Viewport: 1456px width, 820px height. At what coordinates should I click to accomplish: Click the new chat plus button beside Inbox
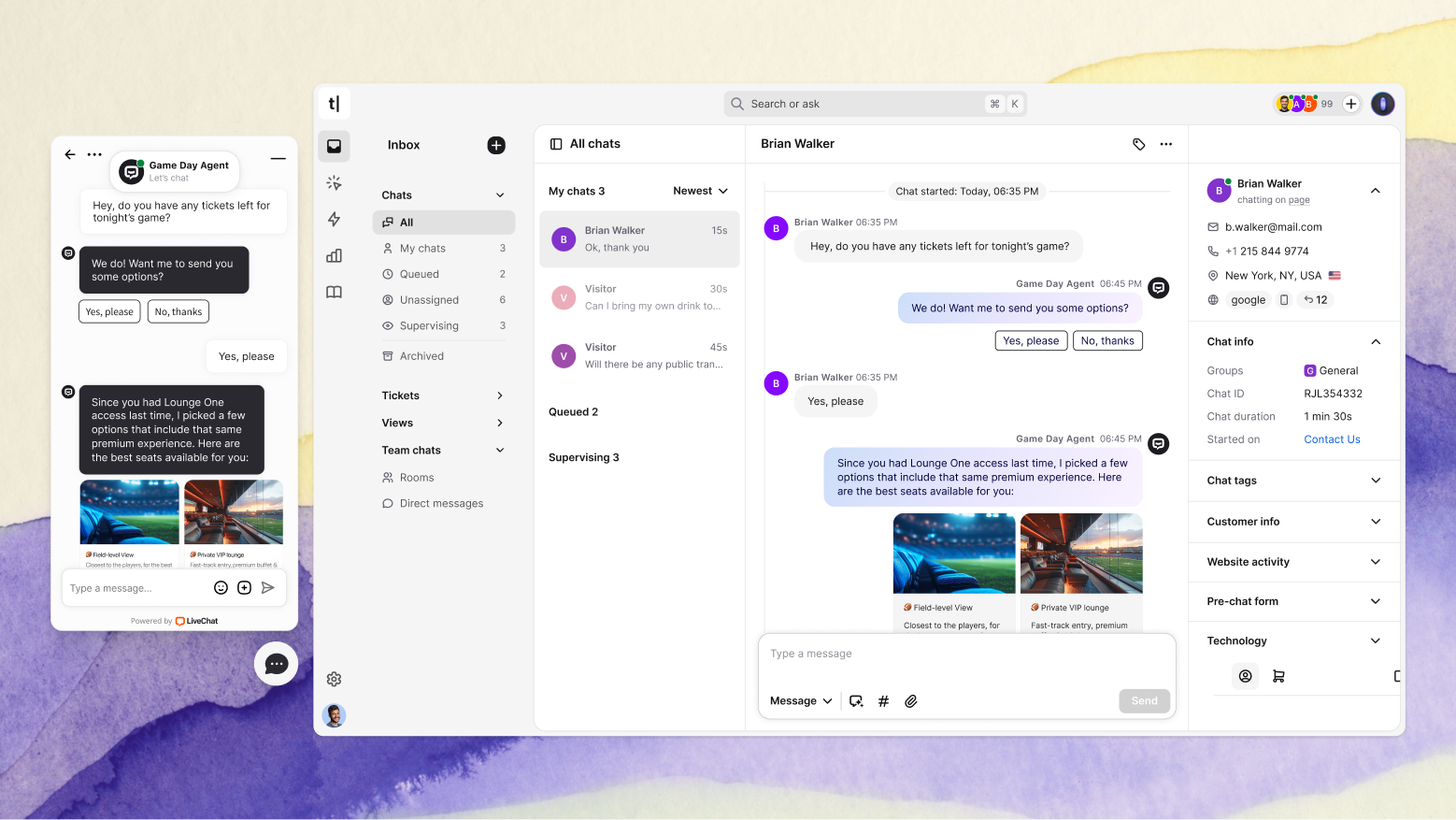click(x=496, y=145)
